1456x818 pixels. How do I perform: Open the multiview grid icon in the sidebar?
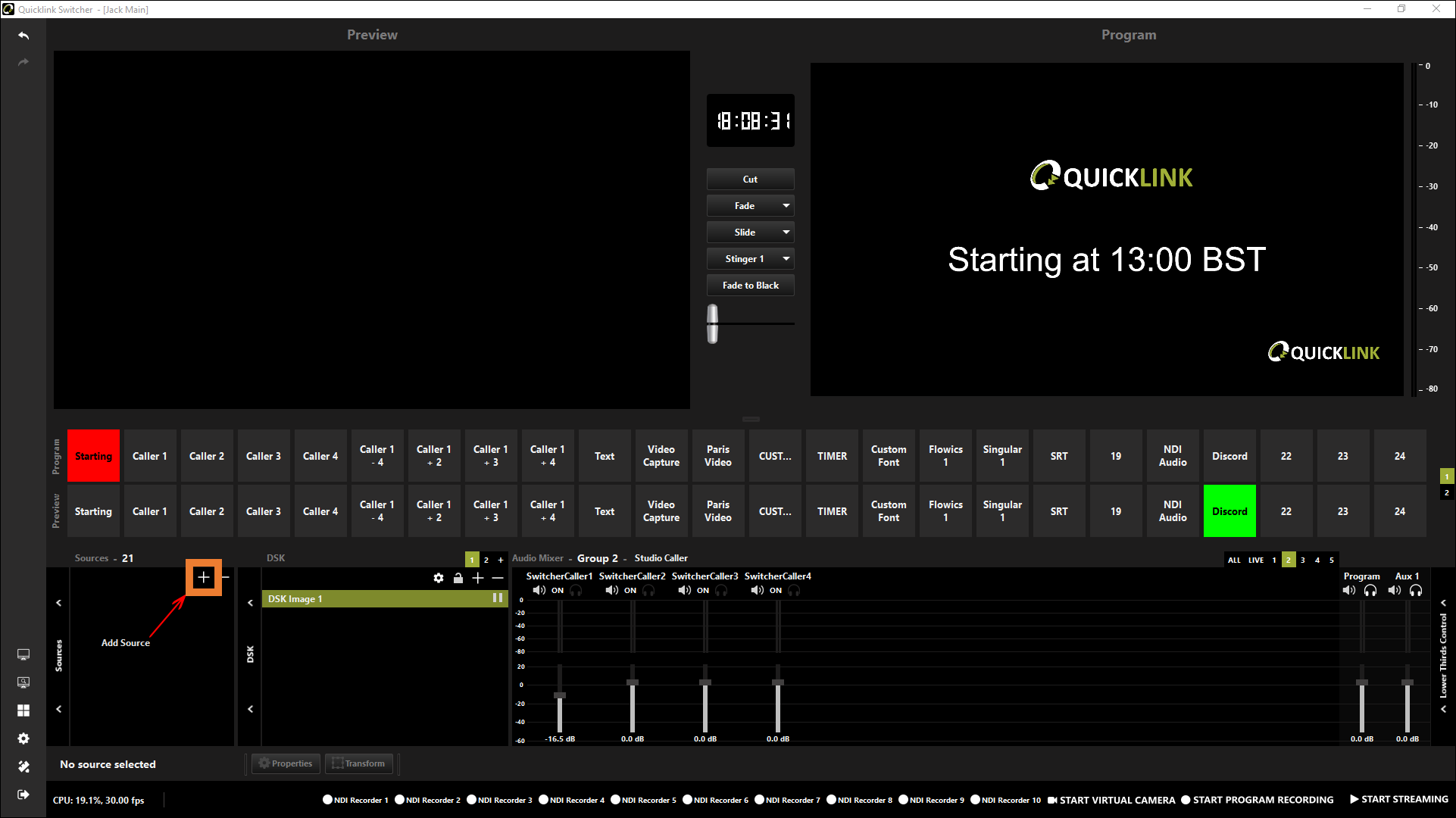(x=23, y=710)
